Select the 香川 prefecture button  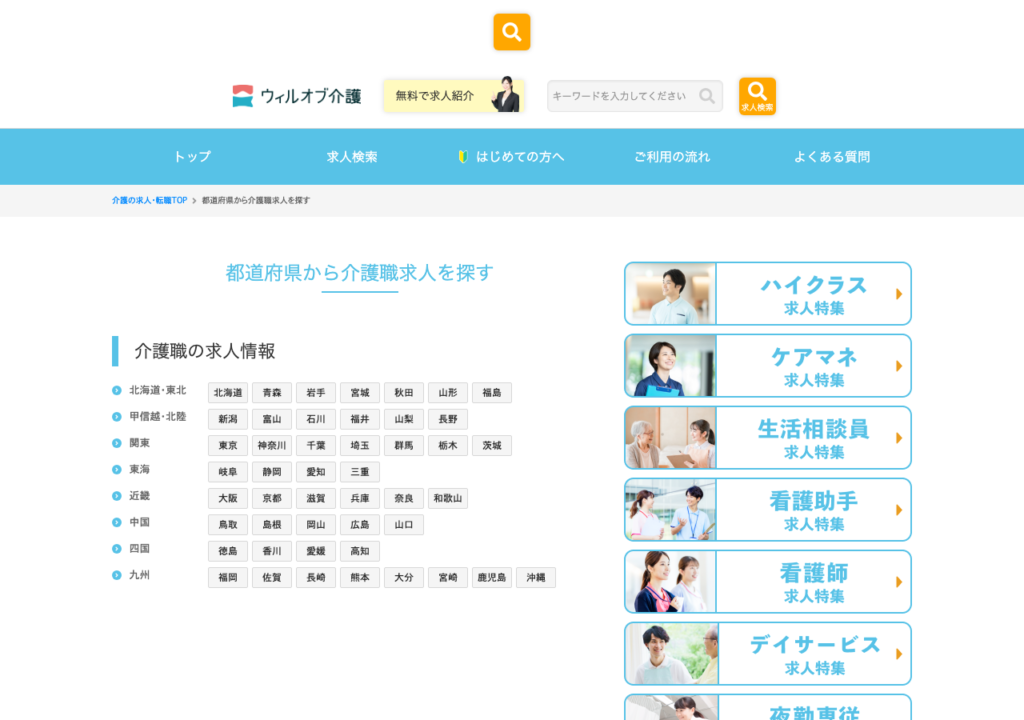click(272, 551)
